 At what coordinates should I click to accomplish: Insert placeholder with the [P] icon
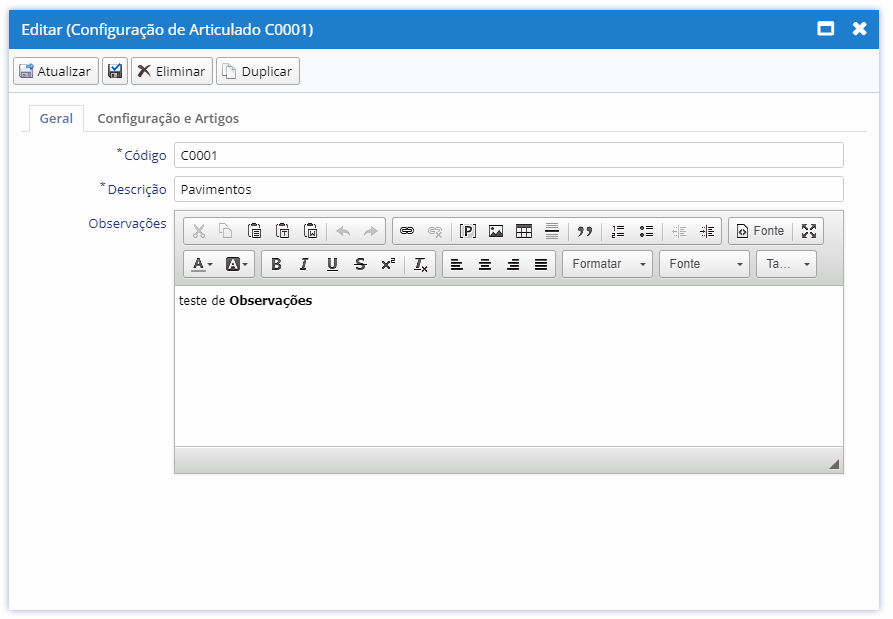pos(468,231)
